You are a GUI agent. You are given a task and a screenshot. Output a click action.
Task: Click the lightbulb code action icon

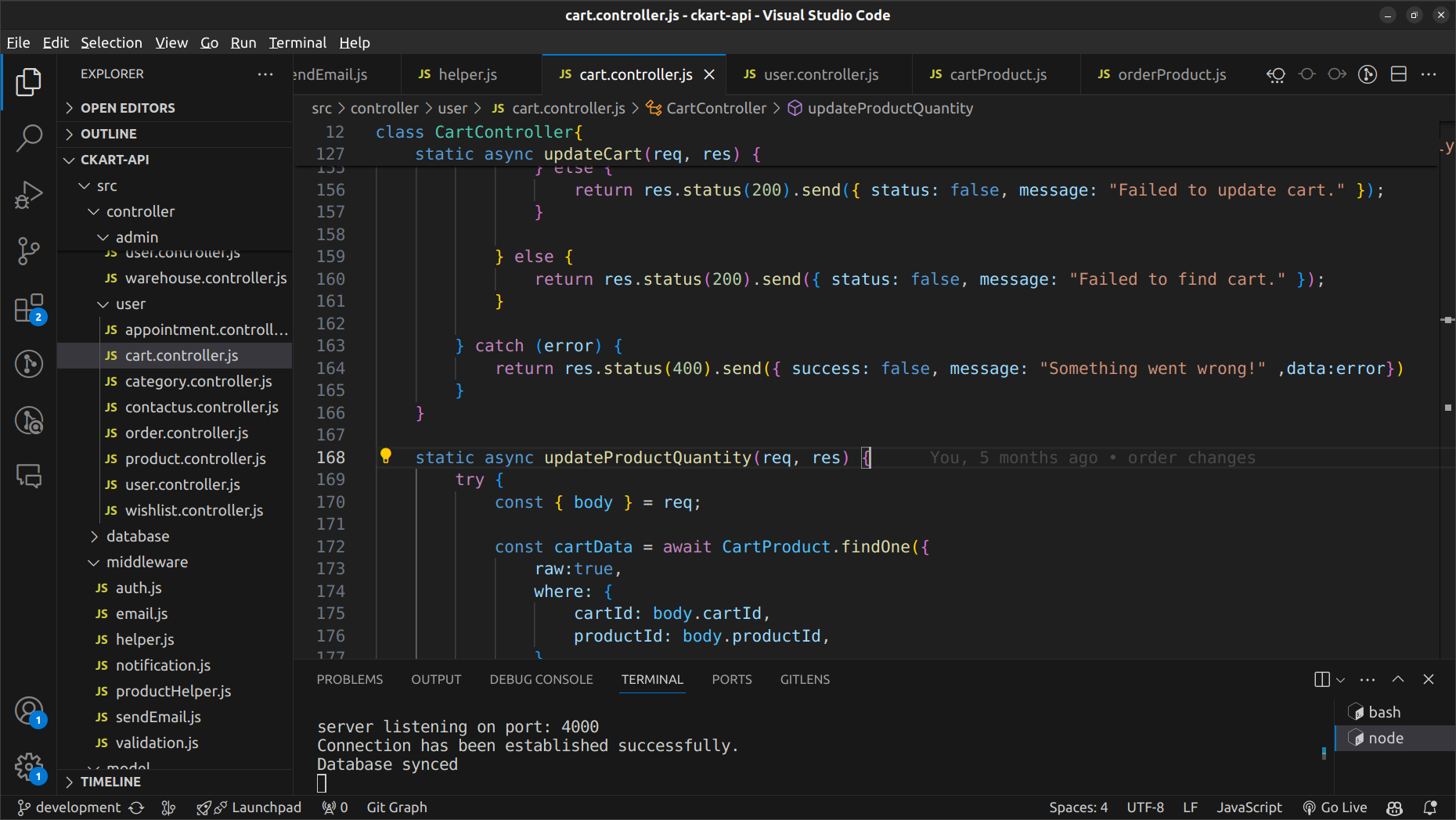(385, 456)
